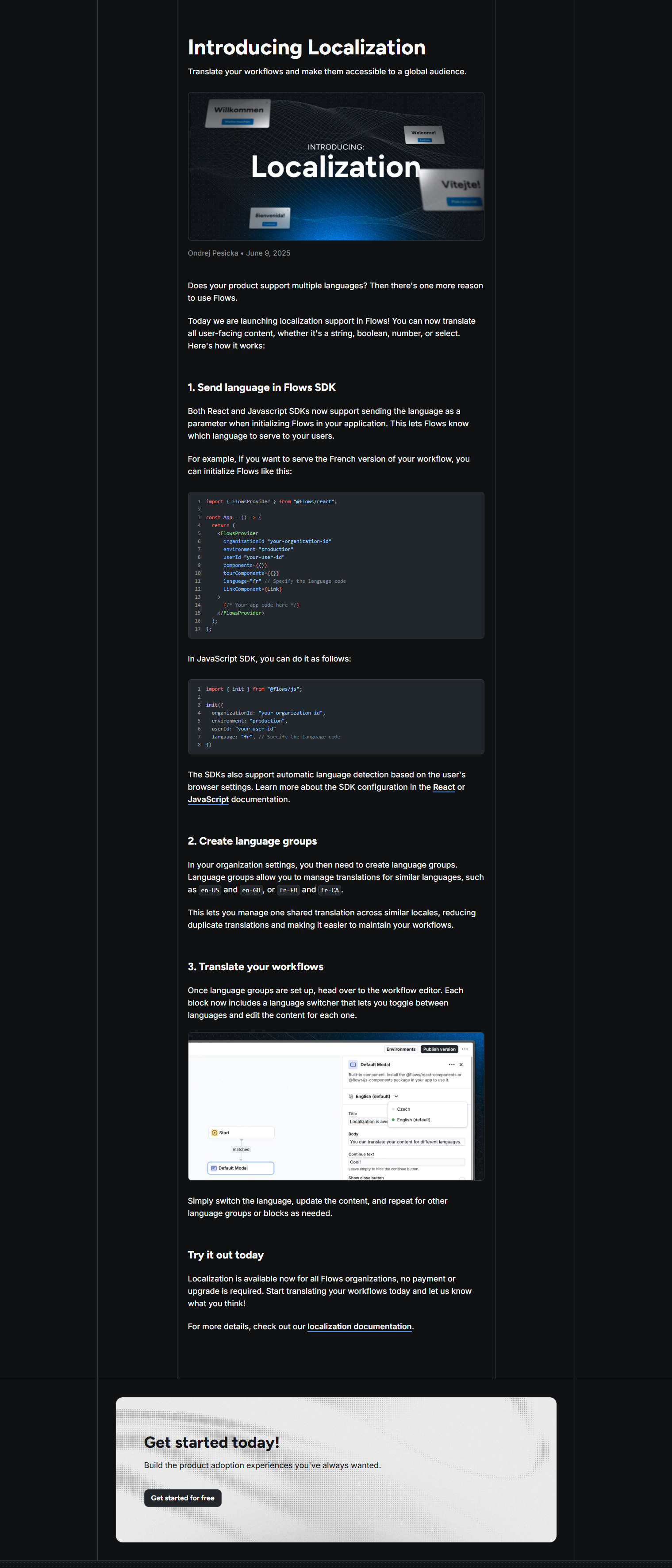
Task: Open the Default Modal panel three-dot menu
Action: (x=451, y=1065)
